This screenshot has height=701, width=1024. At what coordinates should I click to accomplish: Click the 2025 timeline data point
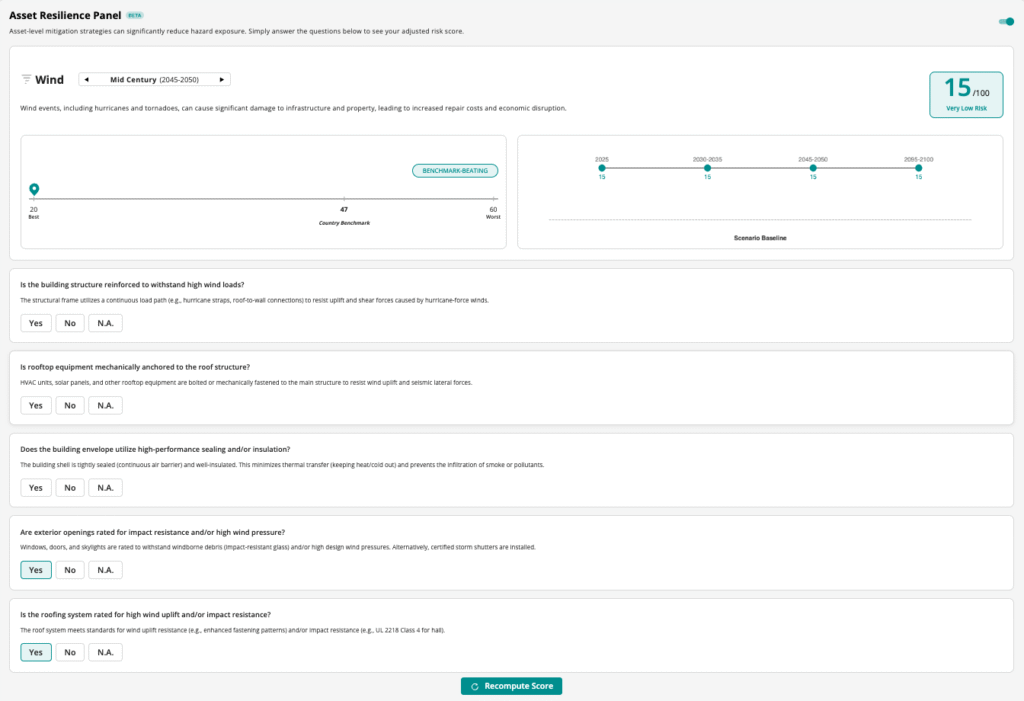pos(602,168)
